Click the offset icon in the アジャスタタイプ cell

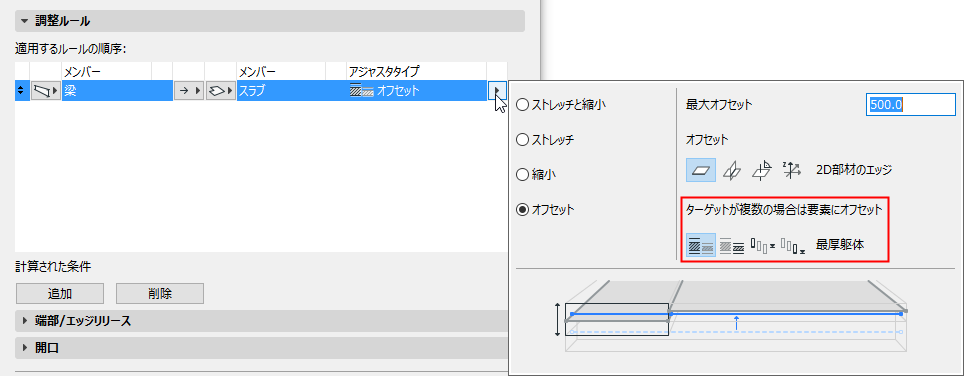point(362,91)
